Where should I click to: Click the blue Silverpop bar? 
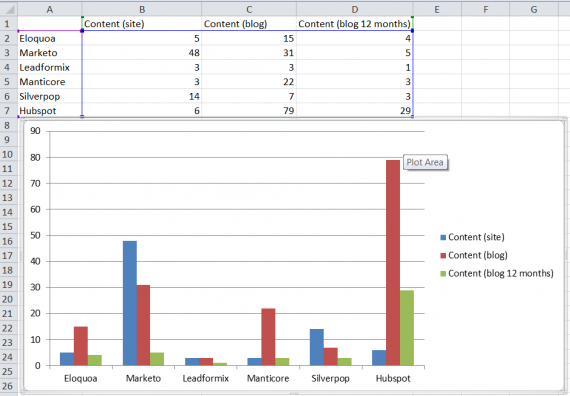click(317, 347)
